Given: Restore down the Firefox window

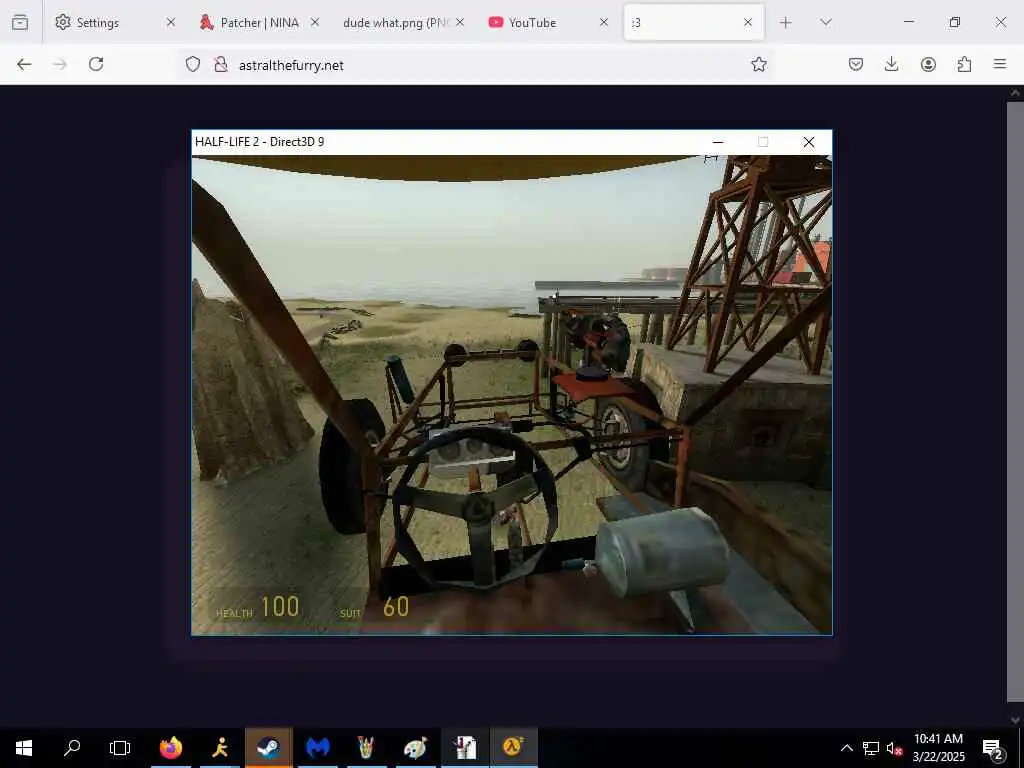Looking at the screenshot, I should 954,22.
